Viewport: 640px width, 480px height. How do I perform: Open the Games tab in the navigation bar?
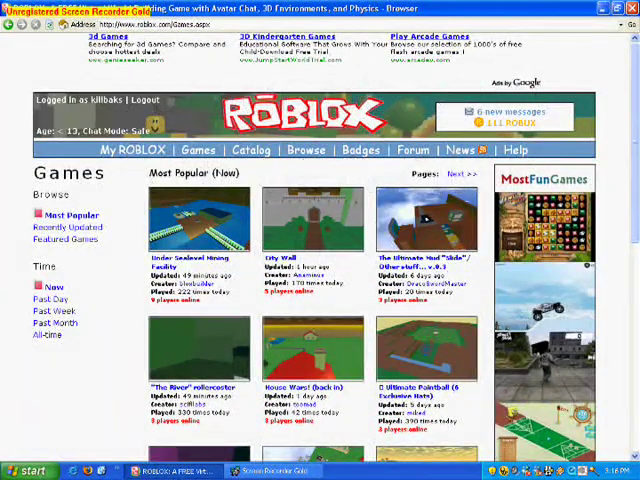point(198,150)
